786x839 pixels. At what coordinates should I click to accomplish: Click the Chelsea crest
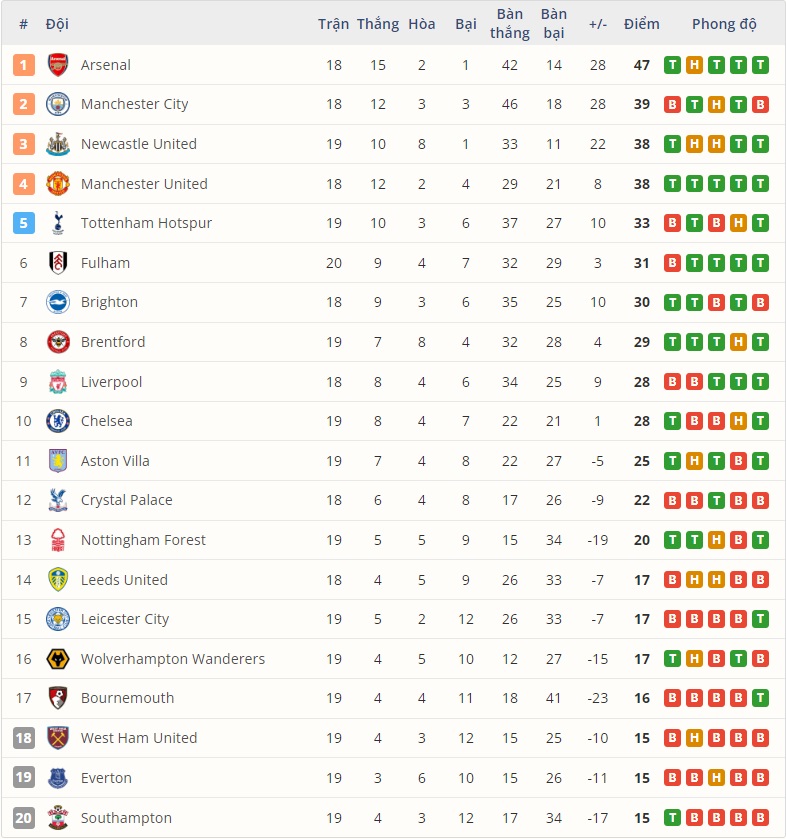[57, 421]
